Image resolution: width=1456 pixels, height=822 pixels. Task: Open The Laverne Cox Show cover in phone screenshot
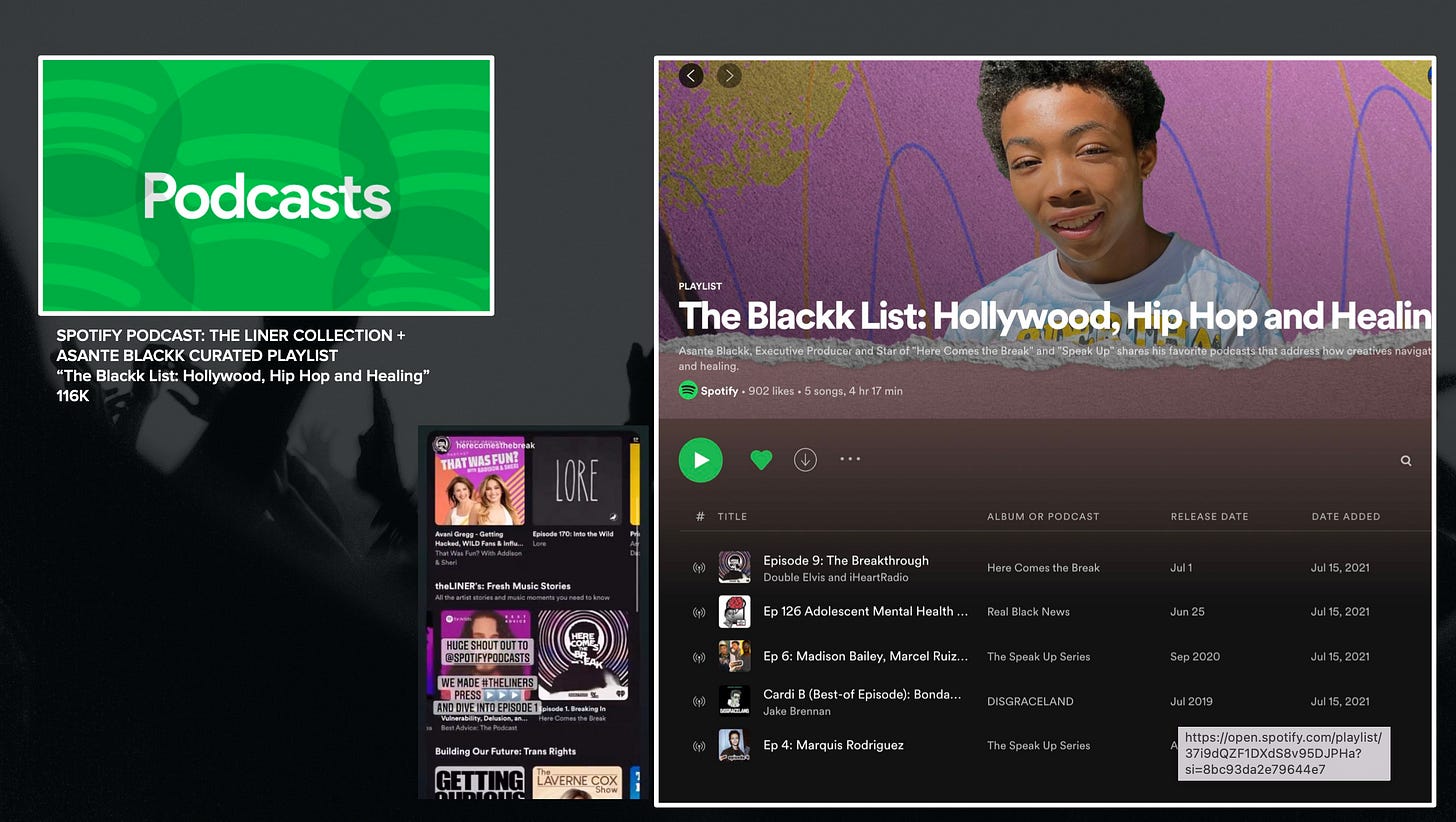pyautogui.click(x=577, y=783)
